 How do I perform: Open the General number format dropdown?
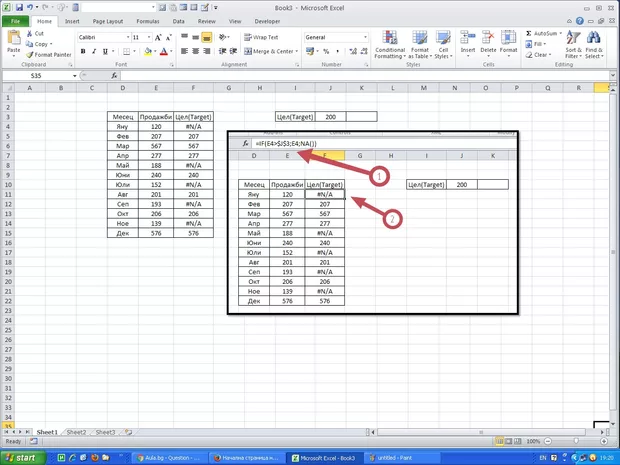click(x=365, y=37)
